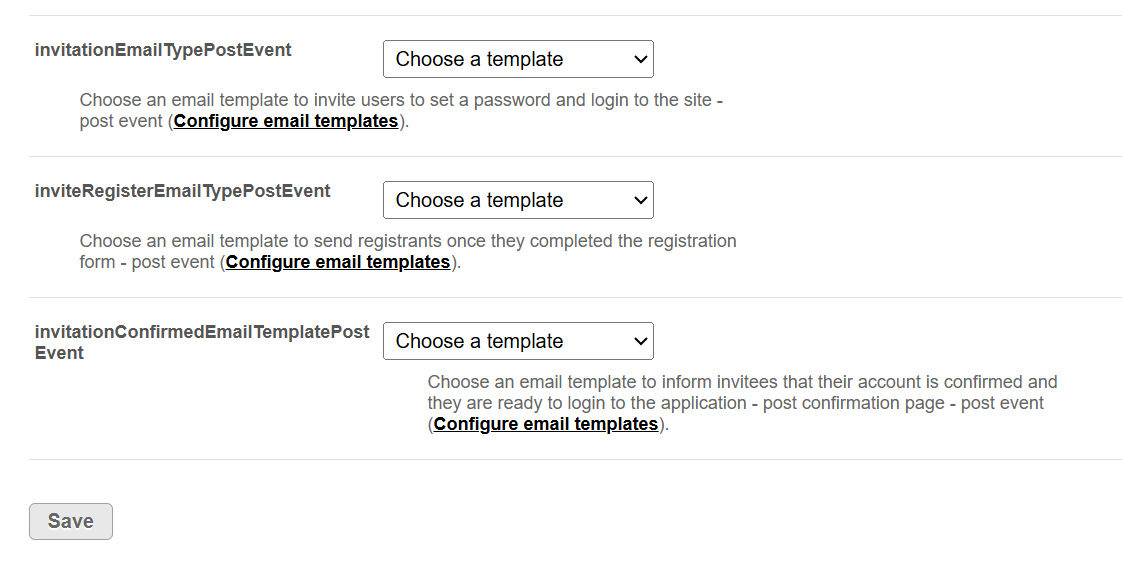Click the invitationEmailTypePostEvent field label

click(x=163, y=50)
